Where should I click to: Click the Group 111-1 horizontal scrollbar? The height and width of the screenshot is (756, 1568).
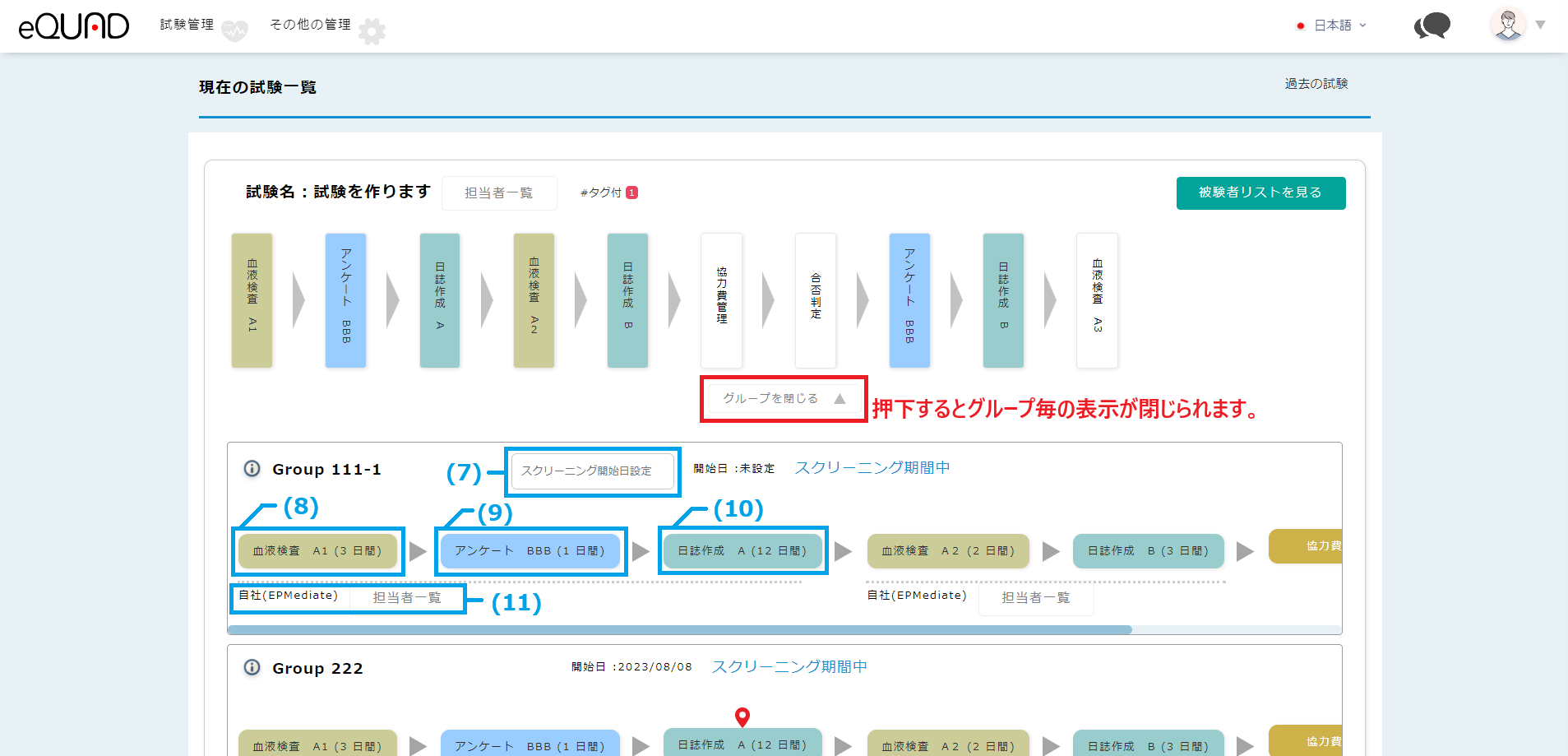[679, 629]
